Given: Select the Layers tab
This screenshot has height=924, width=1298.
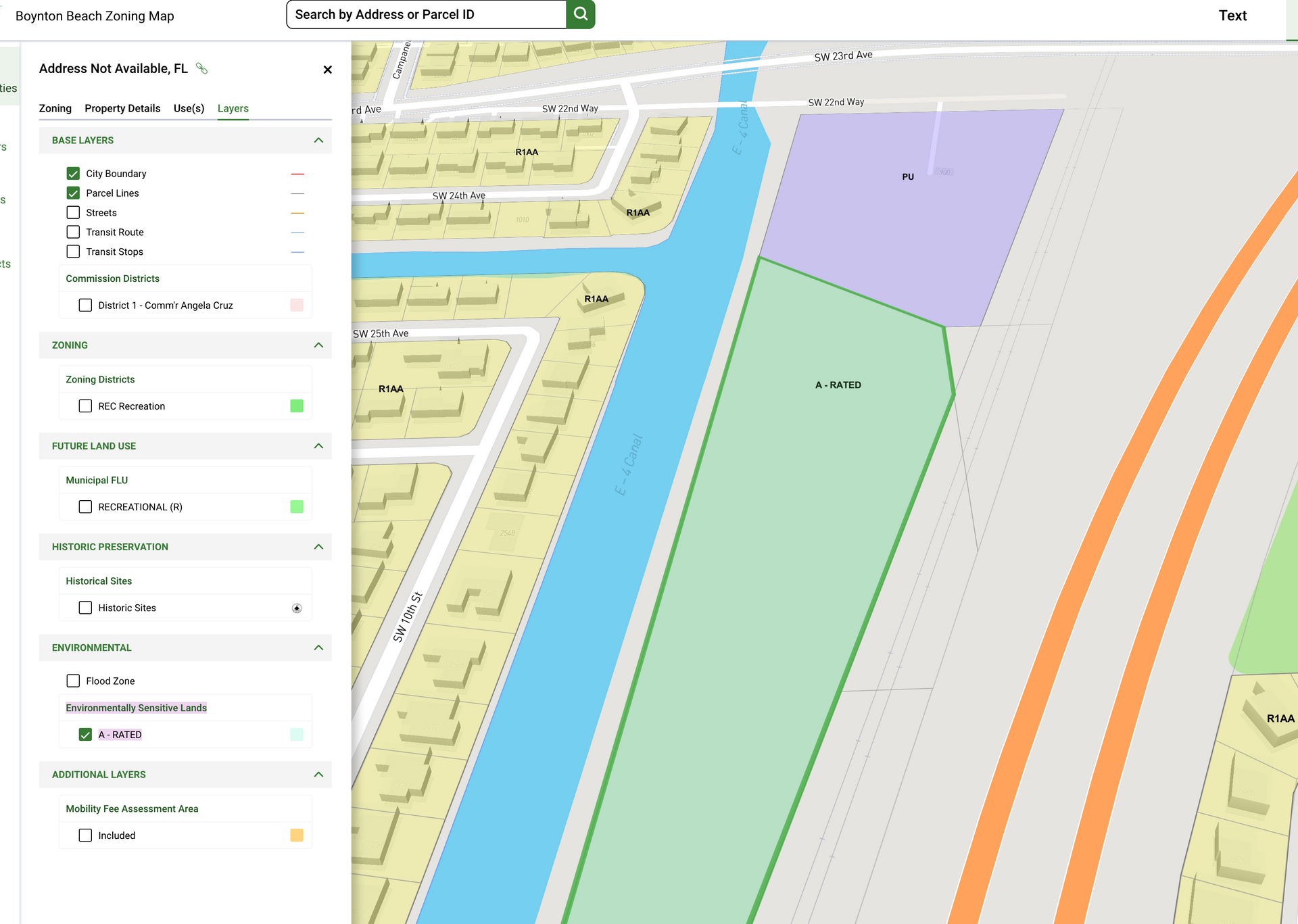Looking at the screenshot, I should click(x=233, y=108).
